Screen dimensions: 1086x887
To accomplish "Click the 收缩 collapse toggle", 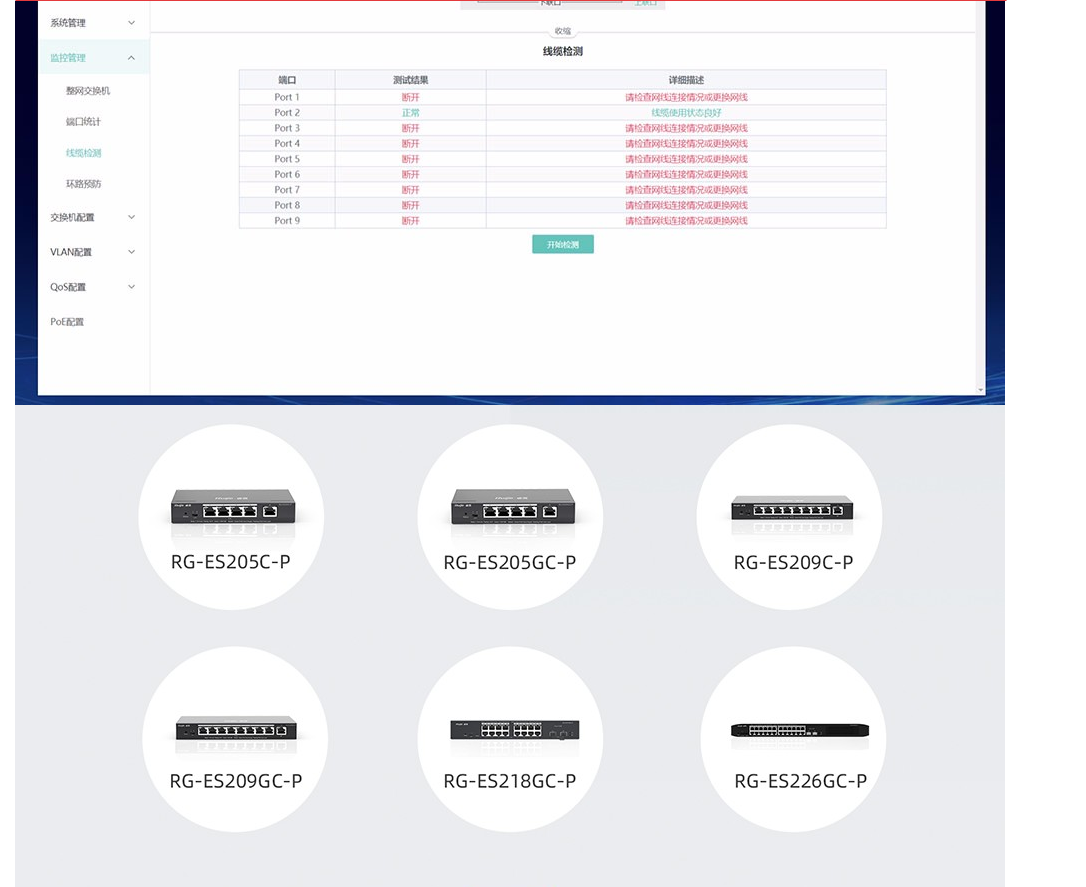I will 563,32.
